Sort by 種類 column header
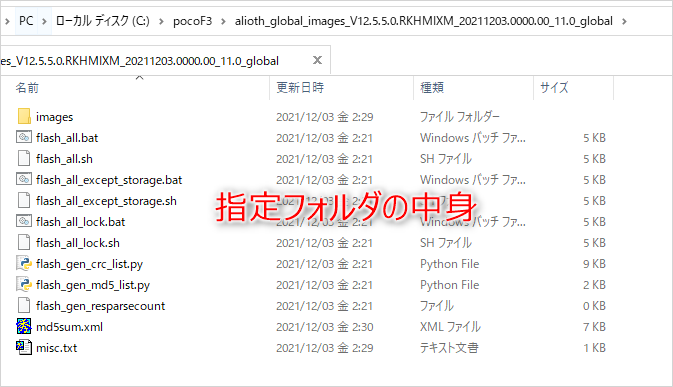This screenshot has width=673, height=387. pyautogui.click(x=432, y=88)
